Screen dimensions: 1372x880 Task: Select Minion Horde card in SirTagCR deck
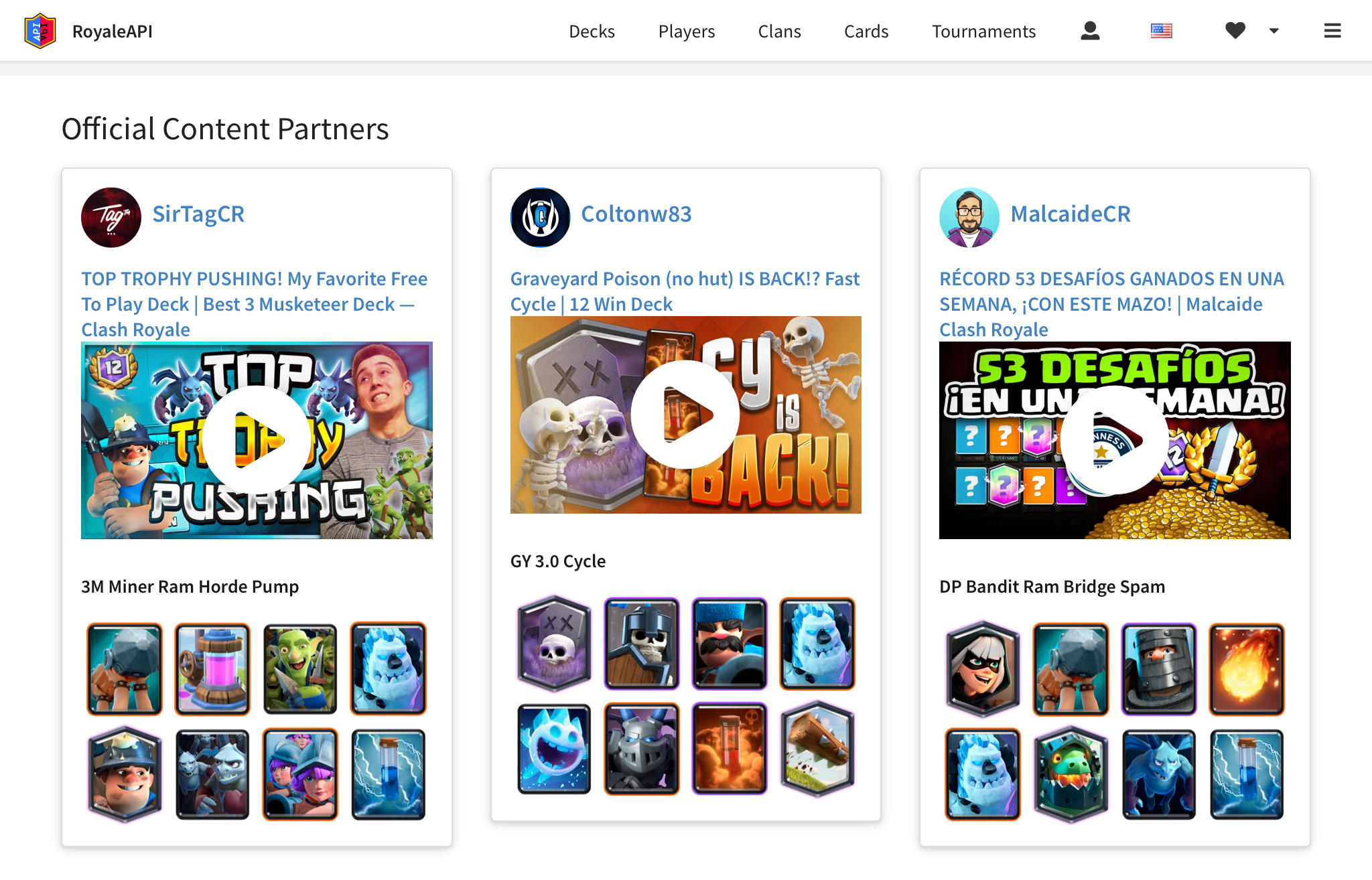pos(212,775)
